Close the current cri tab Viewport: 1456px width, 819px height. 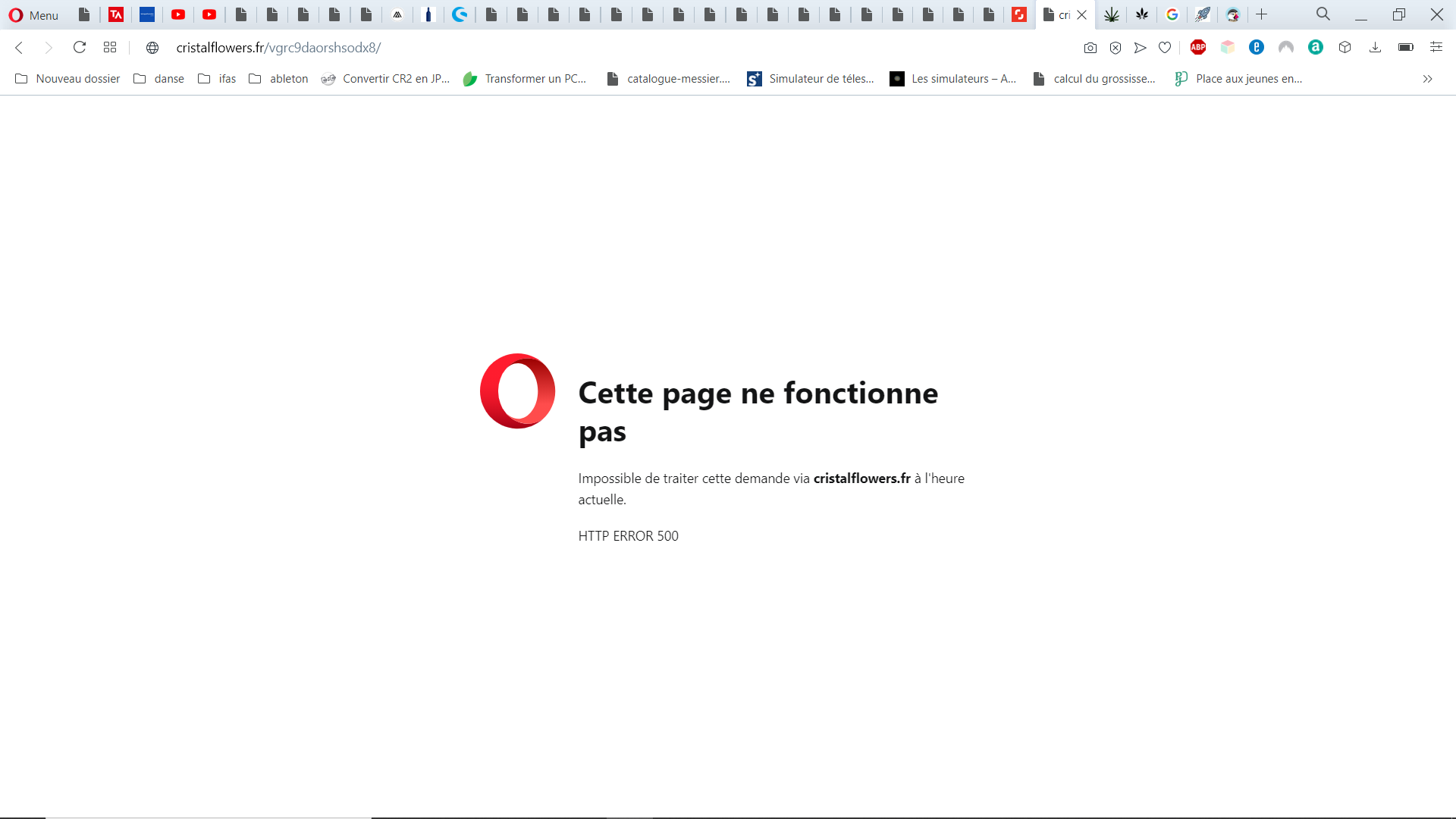[1082, 14]
